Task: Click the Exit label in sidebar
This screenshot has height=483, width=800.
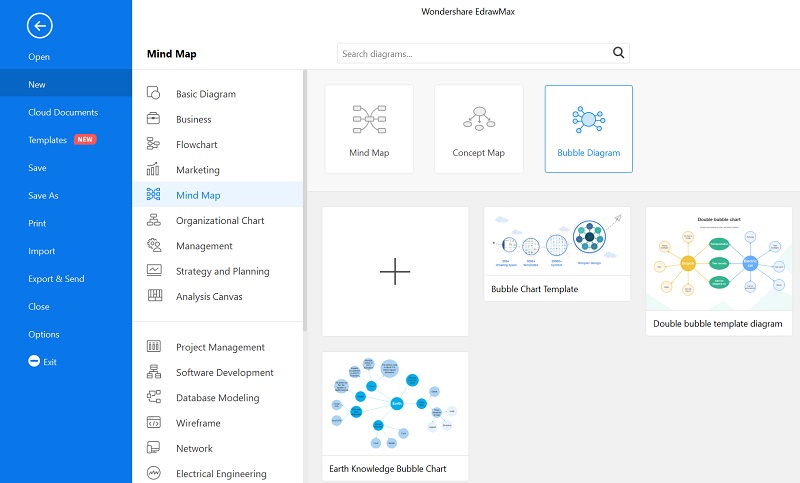Action: coord(50,362)
